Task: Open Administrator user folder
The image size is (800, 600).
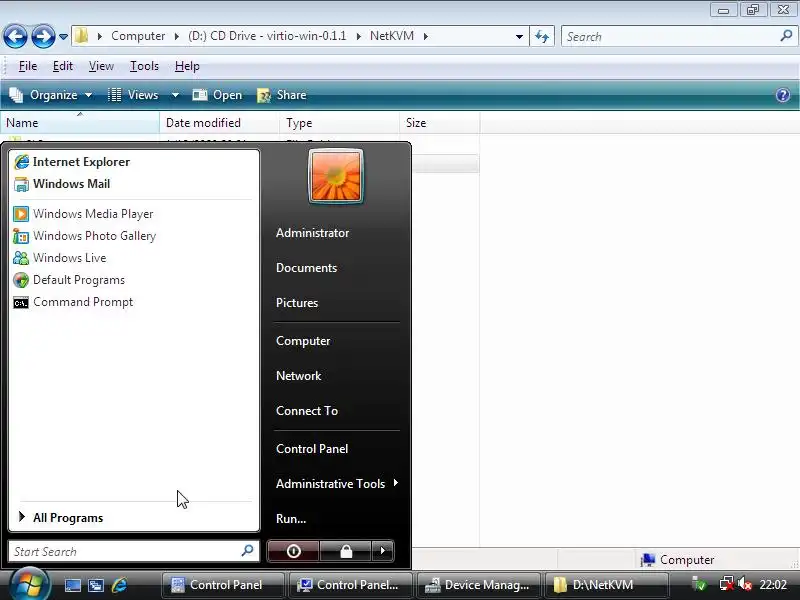Action: coord(312,233)
